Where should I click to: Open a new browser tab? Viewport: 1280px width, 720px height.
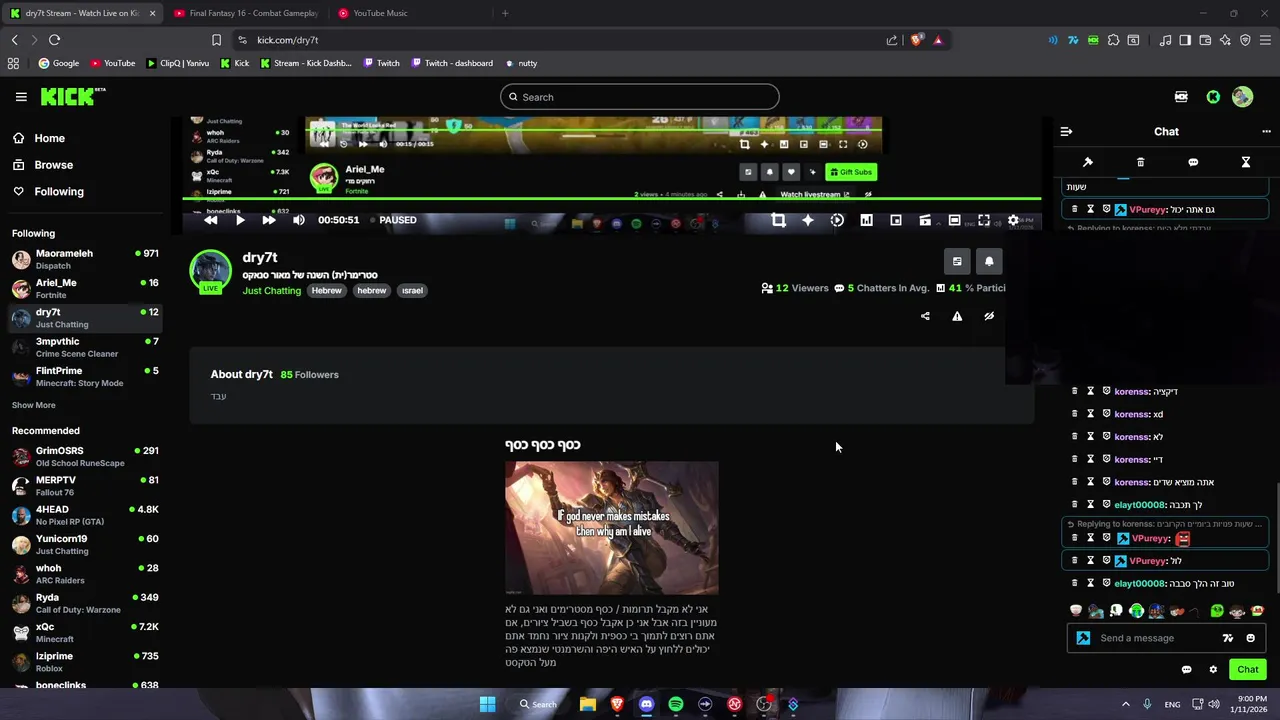(x=505, y=13)
